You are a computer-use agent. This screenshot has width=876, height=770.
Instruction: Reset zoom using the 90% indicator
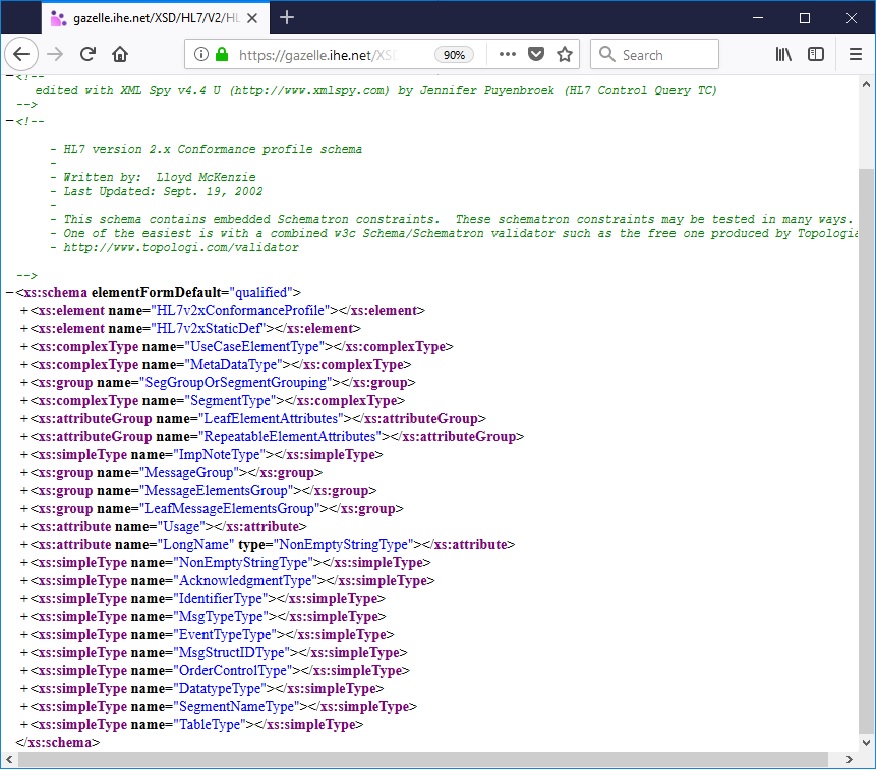[x=454, y=55]
